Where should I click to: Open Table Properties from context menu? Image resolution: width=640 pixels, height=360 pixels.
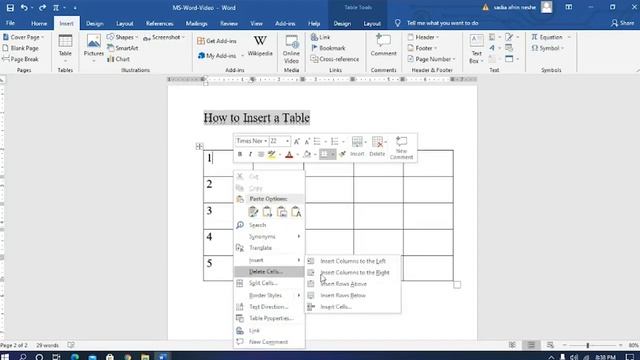click(269, 318)
